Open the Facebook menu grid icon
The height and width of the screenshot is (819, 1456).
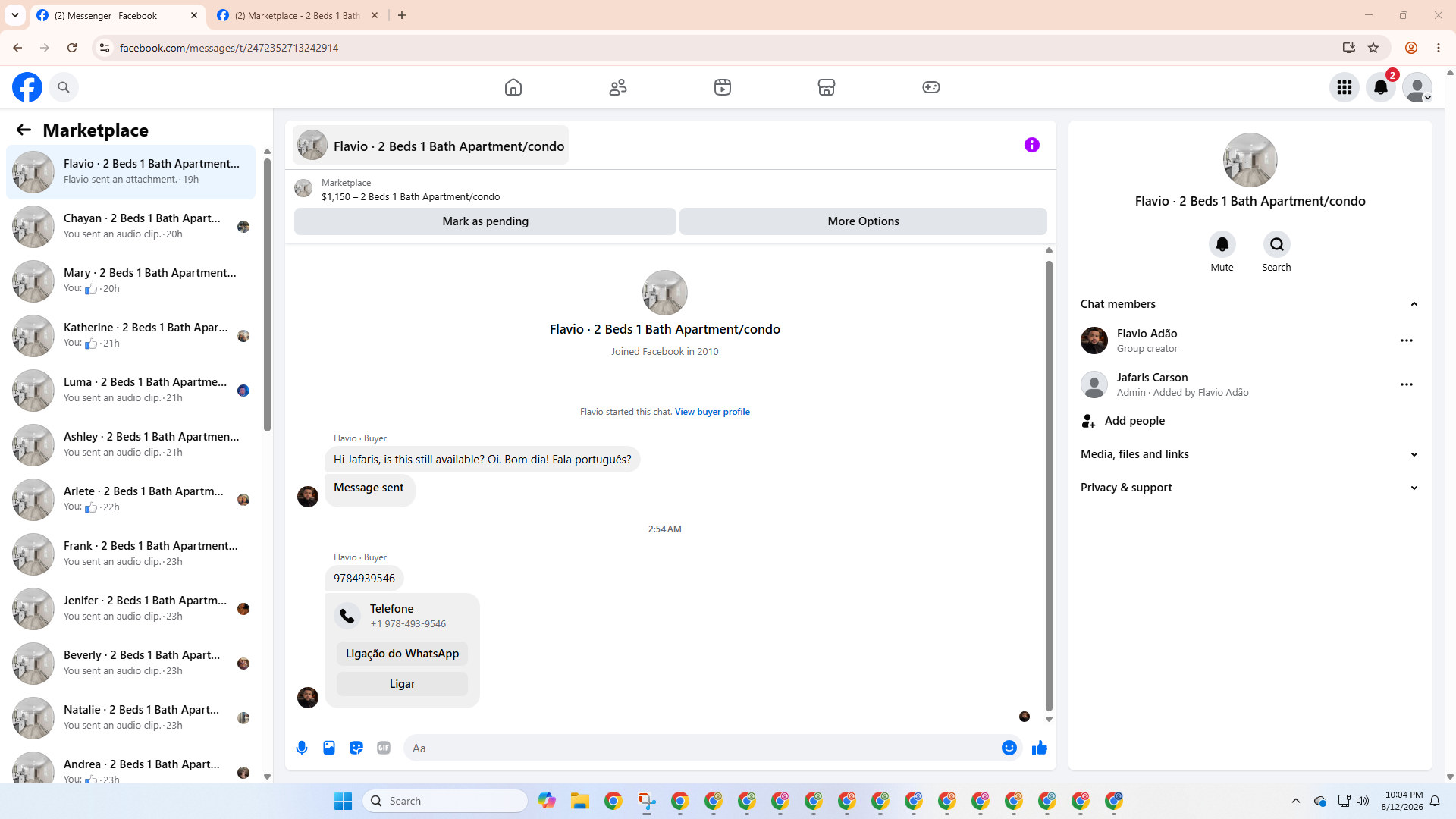point(1345,87)
